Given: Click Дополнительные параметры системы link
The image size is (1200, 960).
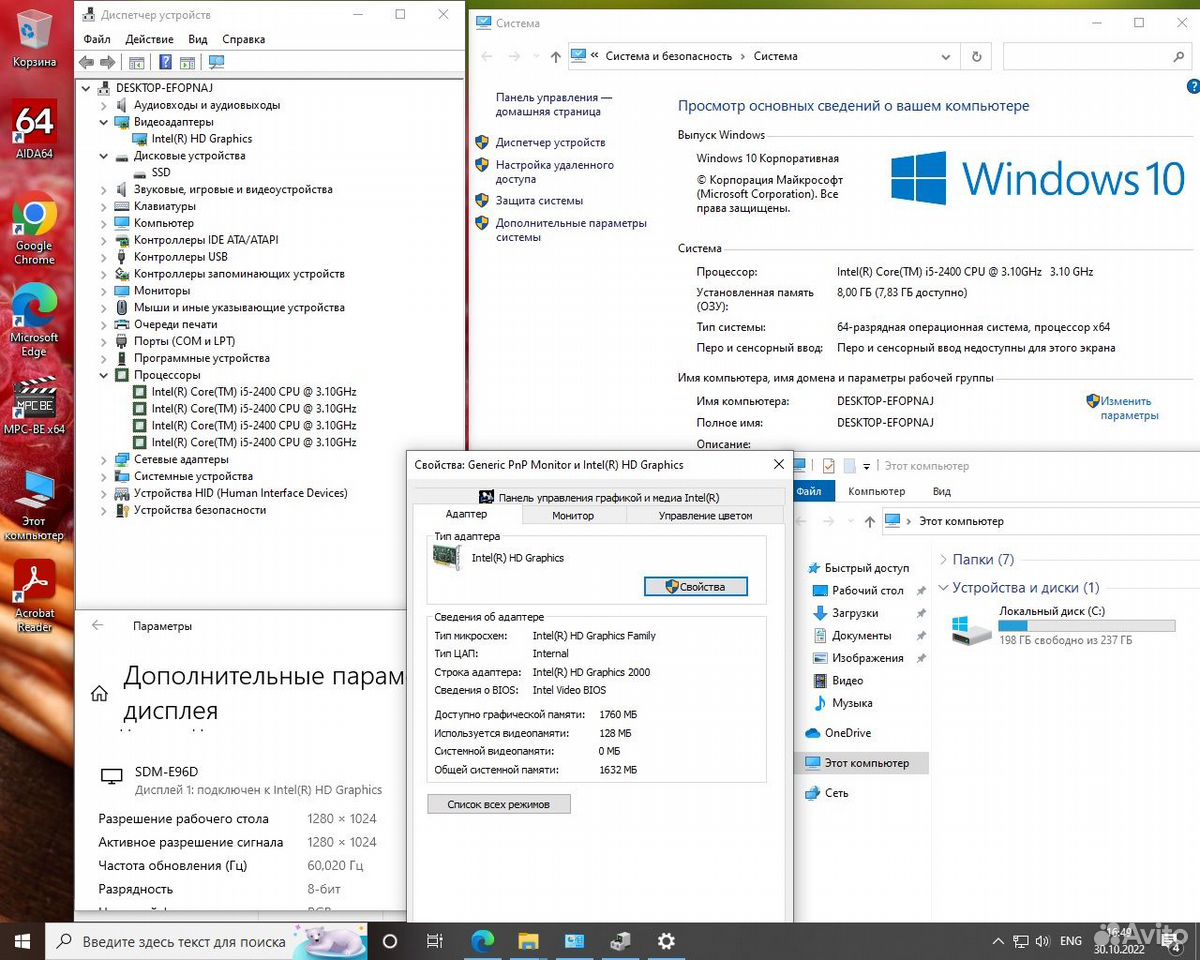Looking at the screenshot, I should [x=571, y=230].
